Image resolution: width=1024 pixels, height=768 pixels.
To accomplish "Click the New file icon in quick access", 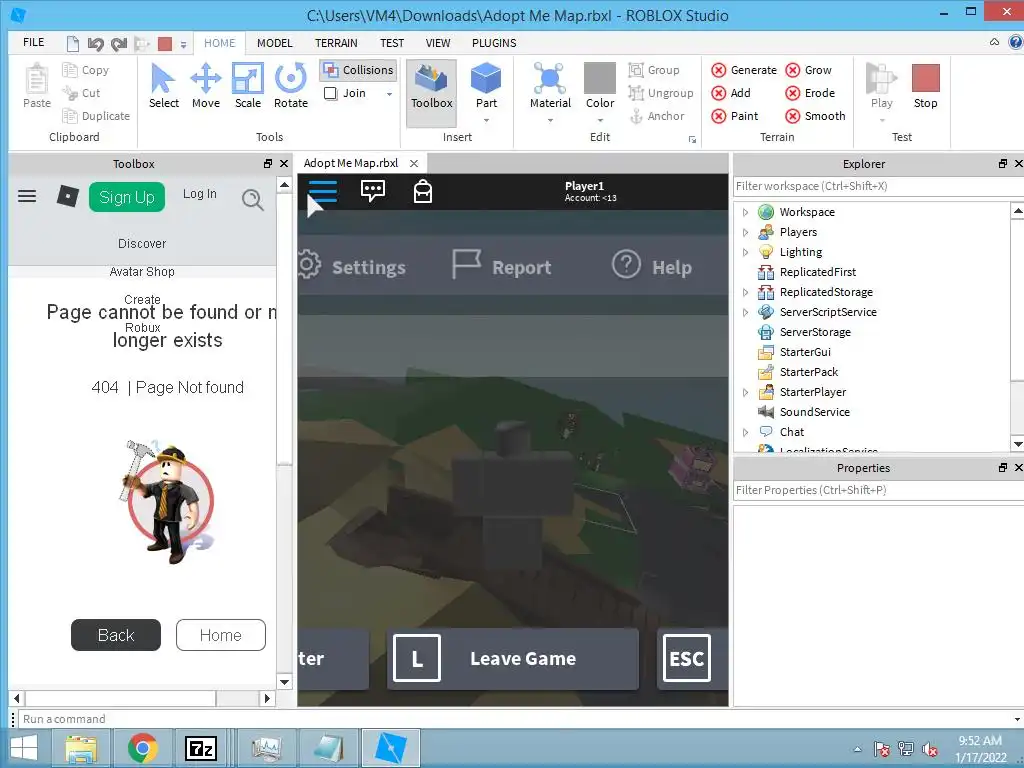I will pyautogui.click(x=72, y=44).
